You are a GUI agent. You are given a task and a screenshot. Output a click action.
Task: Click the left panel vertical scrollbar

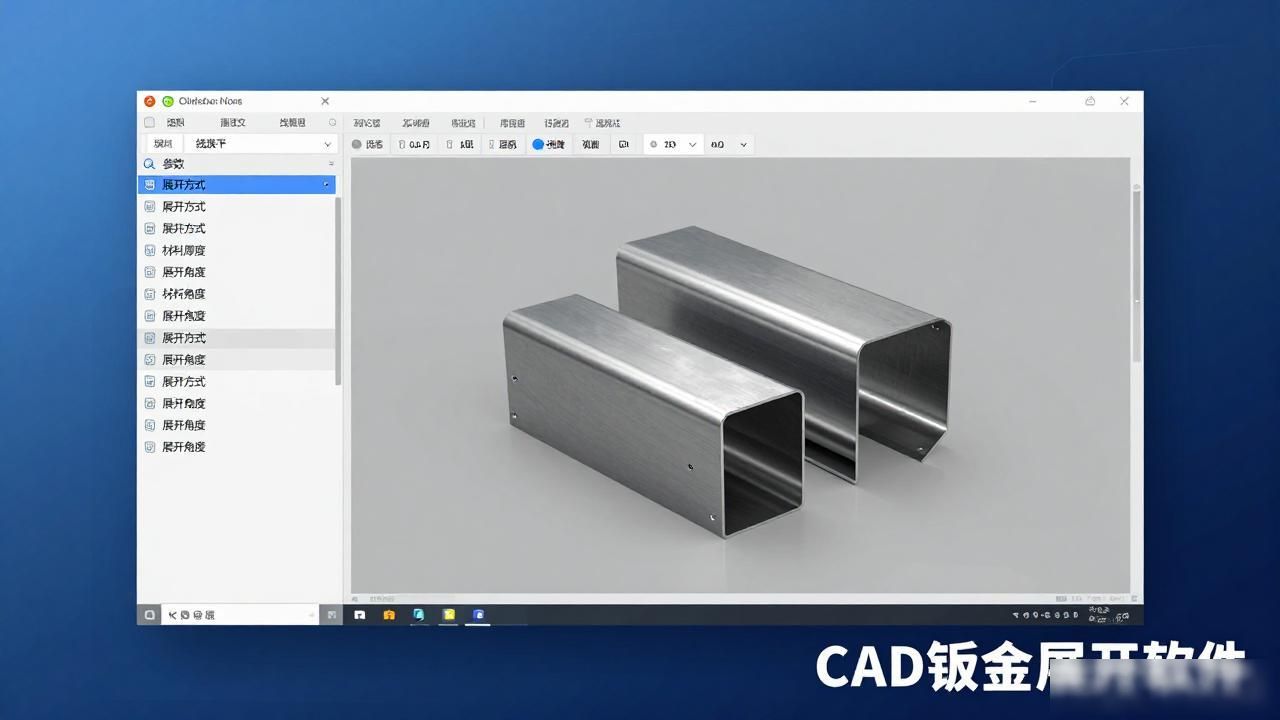pyautogui.click(x=338, y=290)
